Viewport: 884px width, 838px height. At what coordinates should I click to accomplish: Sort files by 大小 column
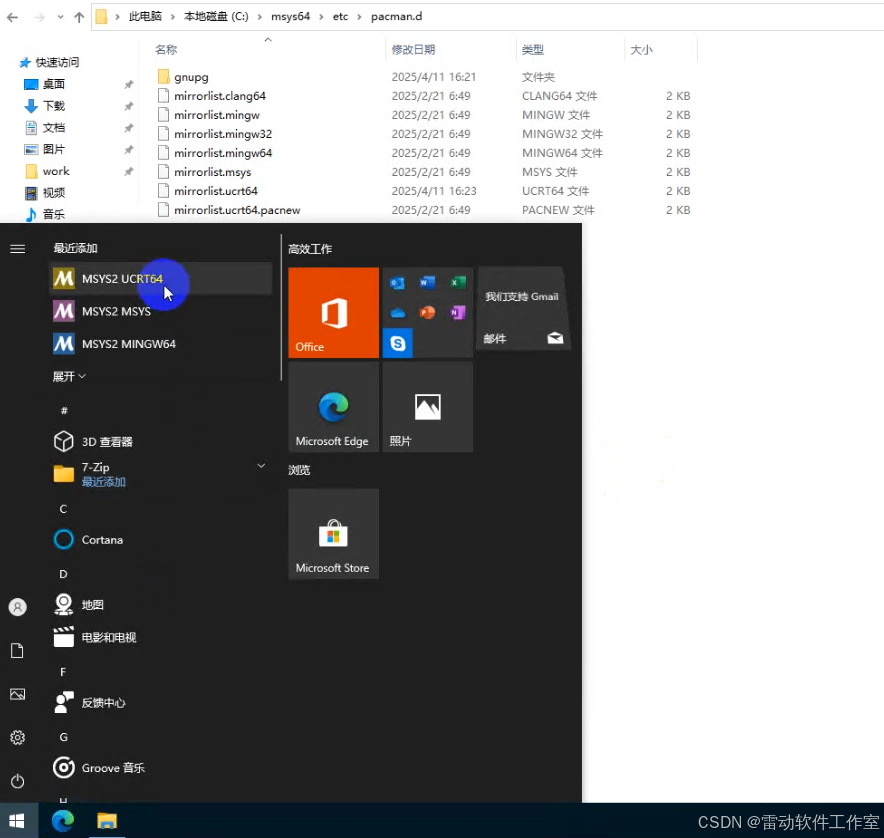point(642,50)
